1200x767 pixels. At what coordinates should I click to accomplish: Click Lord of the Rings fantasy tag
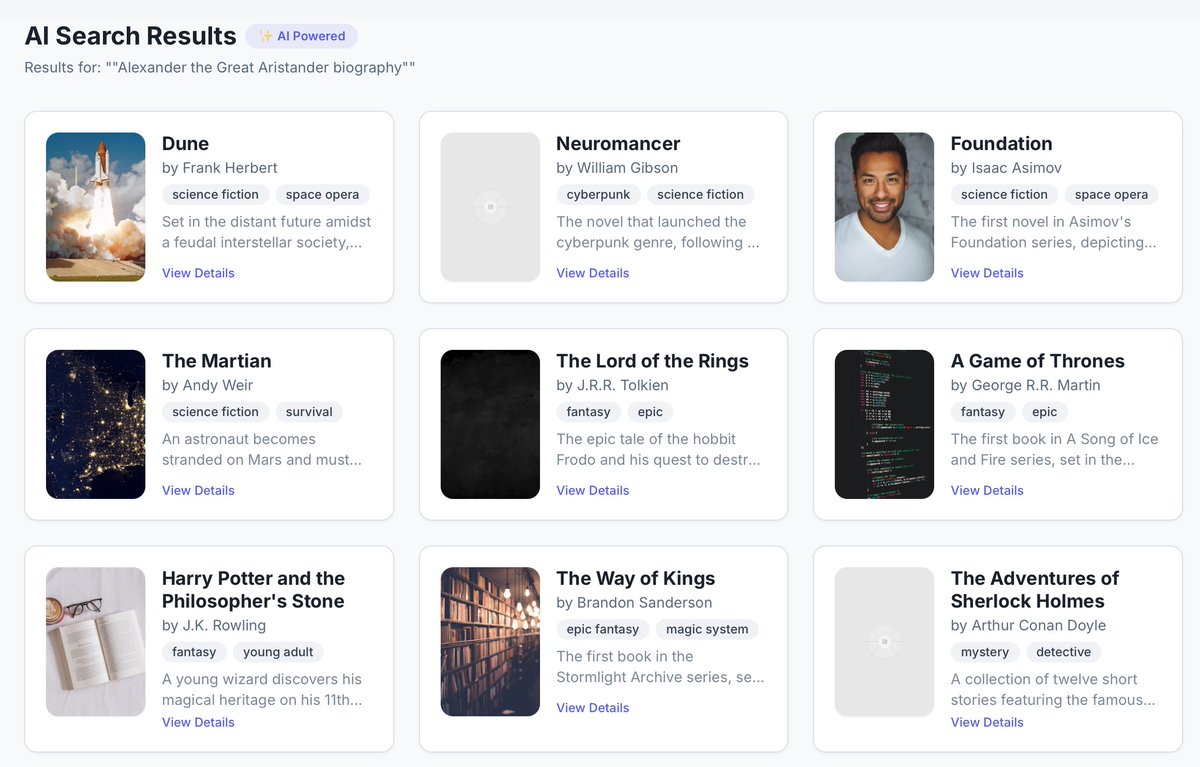(x=588, y=412)
